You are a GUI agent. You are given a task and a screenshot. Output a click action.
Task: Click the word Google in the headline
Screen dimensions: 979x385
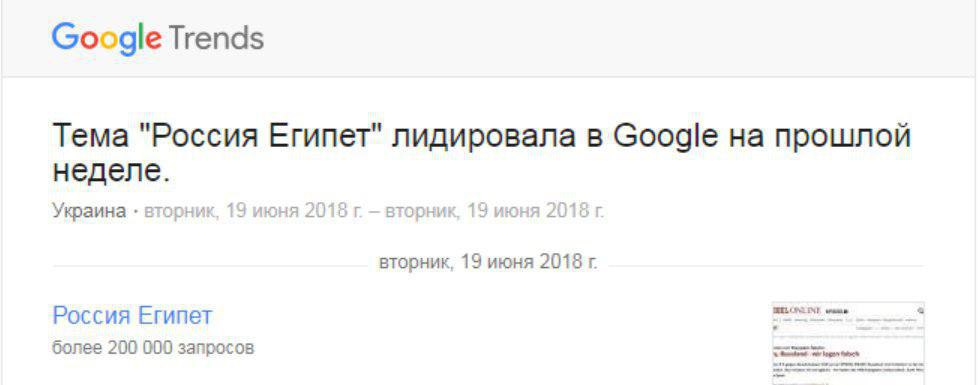pos(666,137)
